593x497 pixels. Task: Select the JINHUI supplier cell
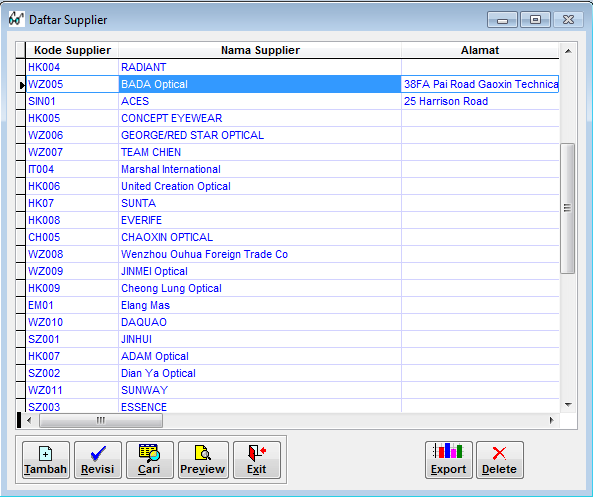tap(260, 340)
